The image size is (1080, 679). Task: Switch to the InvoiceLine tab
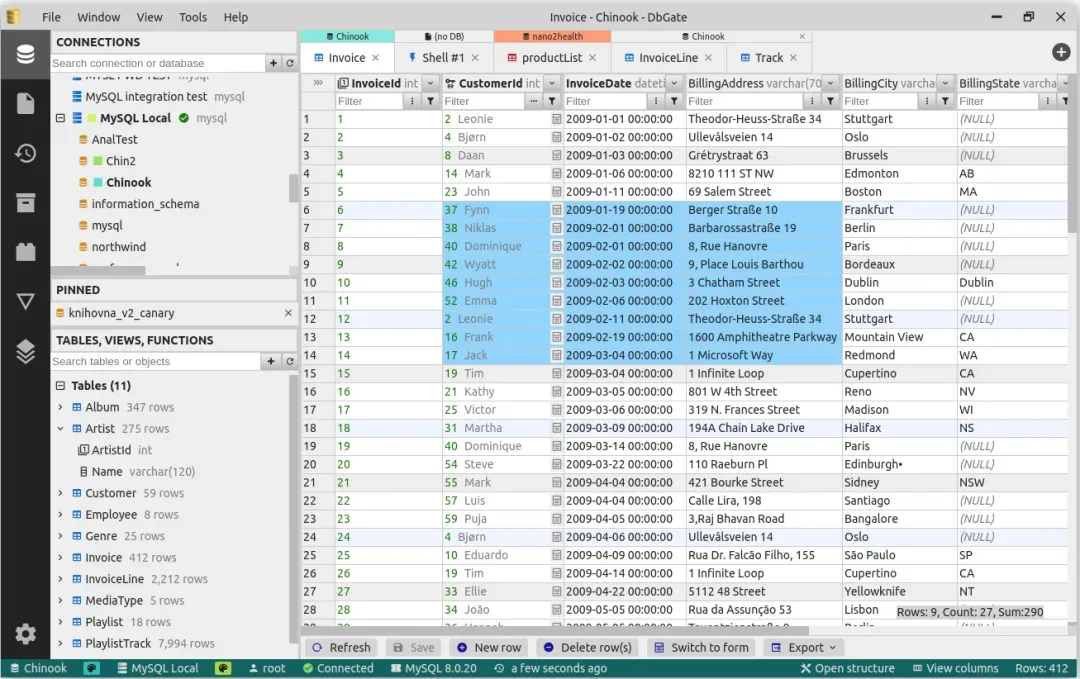(668, 58)
